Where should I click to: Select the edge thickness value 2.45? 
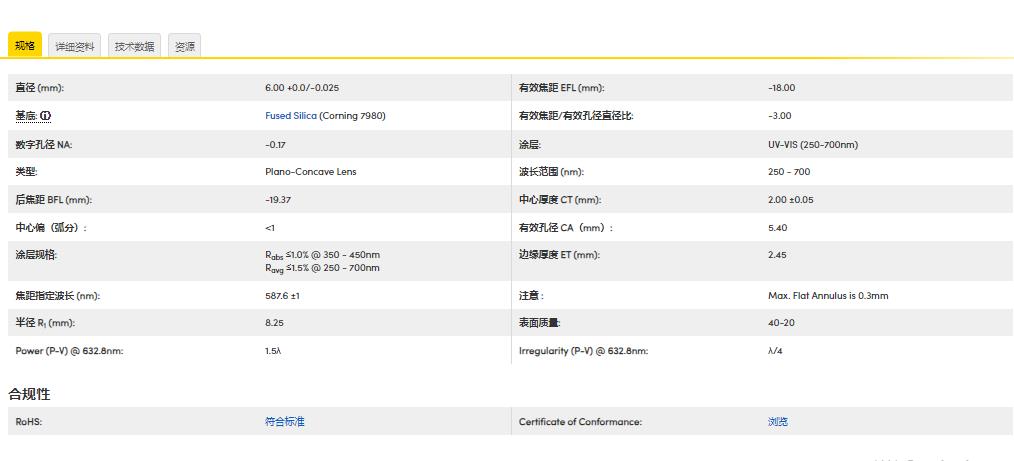point(777,255)
